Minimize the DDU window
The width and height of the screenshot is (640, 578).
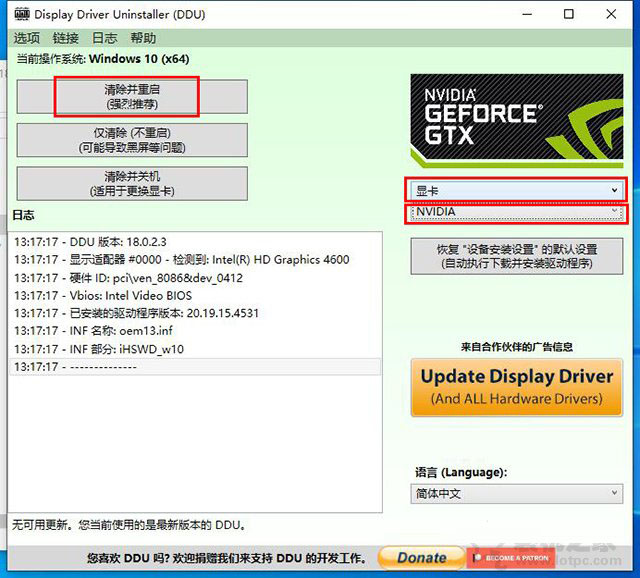click(522, 14)
